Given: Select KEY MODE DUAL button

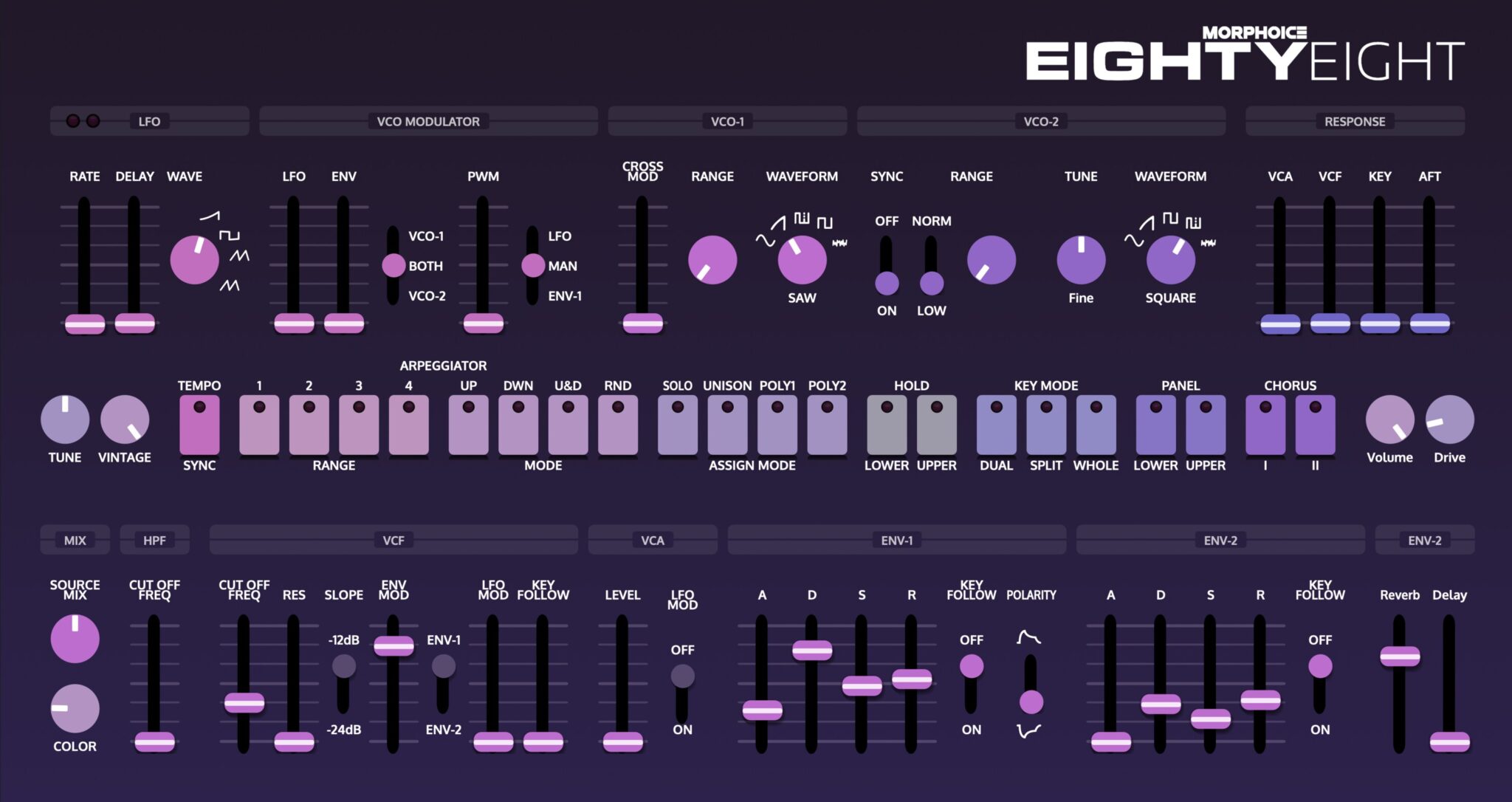Looking at the screenshot, I should (997, 425).
